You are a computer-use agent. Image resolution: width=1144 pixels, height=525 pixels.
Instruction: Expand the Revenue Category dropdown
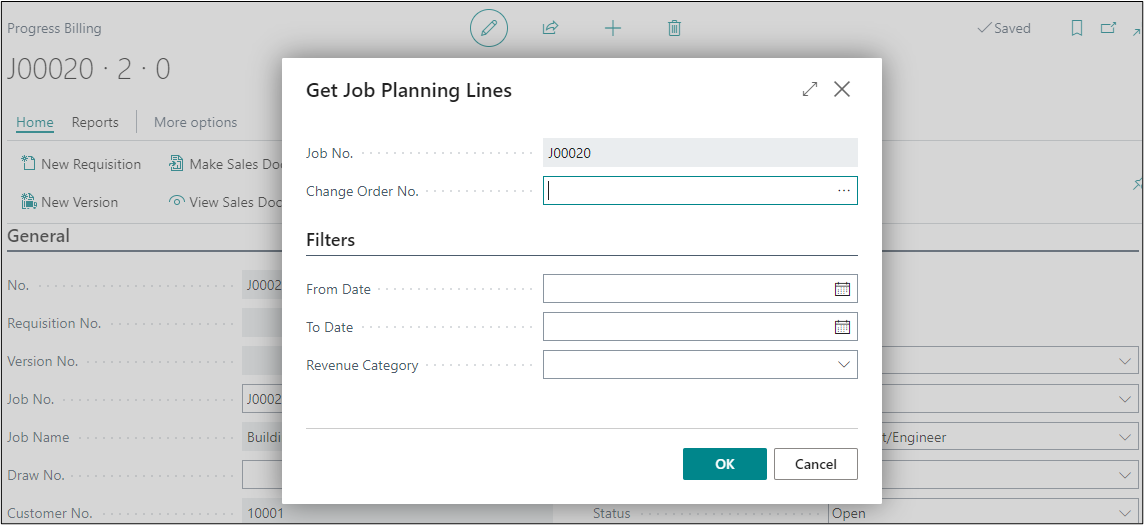click(843, 365)
